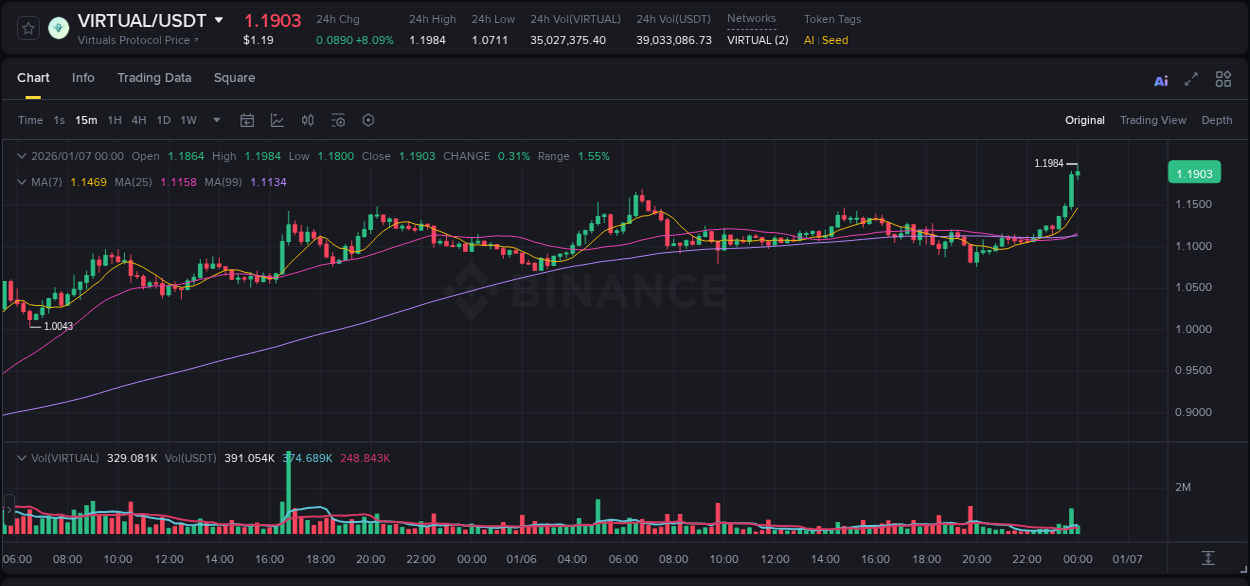Image resolution: width=1250 pixels, height=586 pixels.
Task: Open the Depth view
Action: (x=1216, y=120)
